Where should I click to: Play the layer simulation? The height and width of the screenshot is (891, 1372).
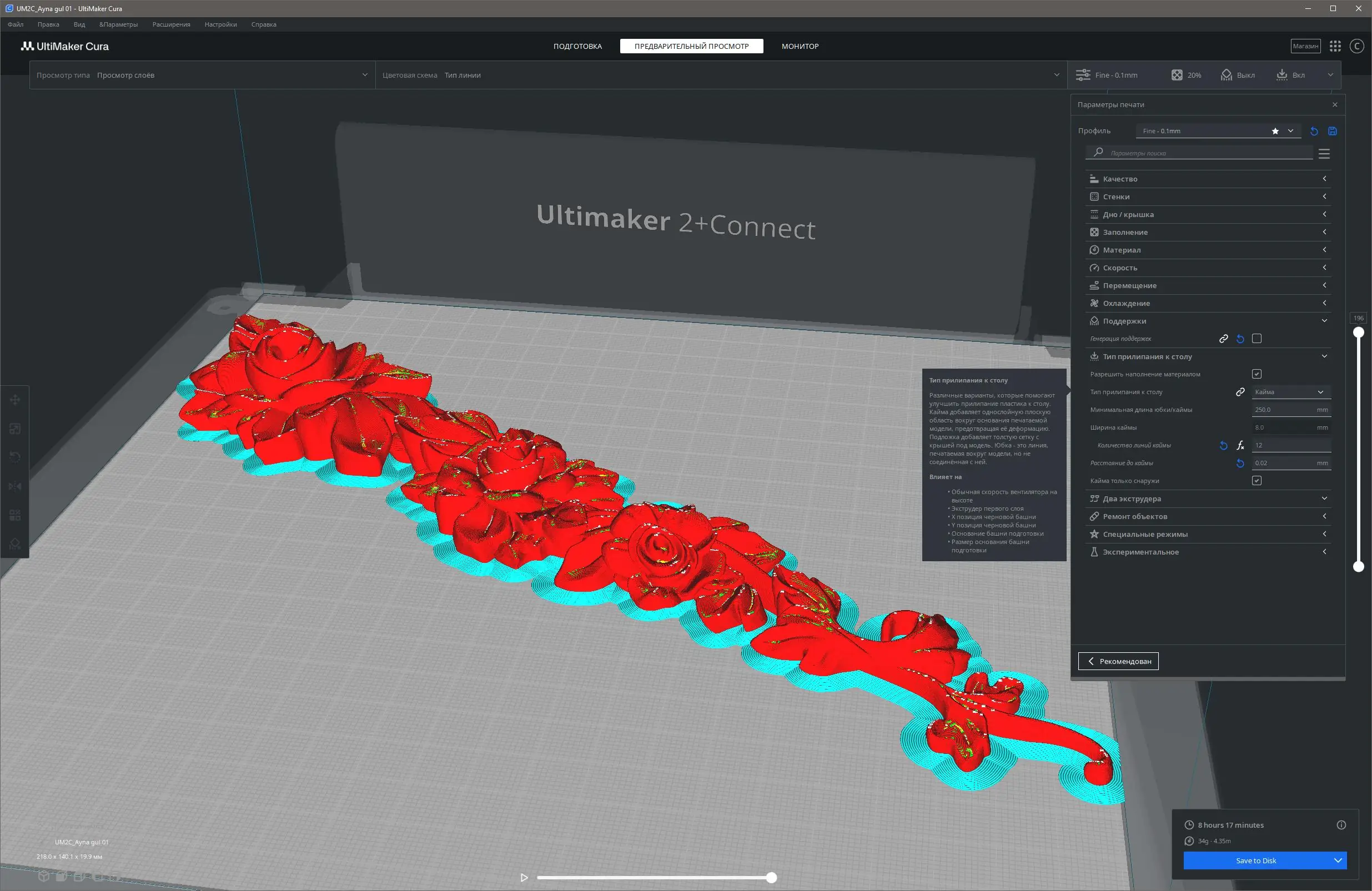click(x=524, y=878)
